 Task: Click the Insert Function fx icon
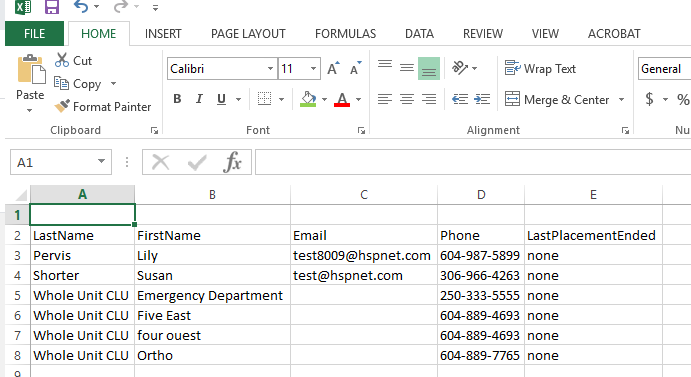click(232, 162)
